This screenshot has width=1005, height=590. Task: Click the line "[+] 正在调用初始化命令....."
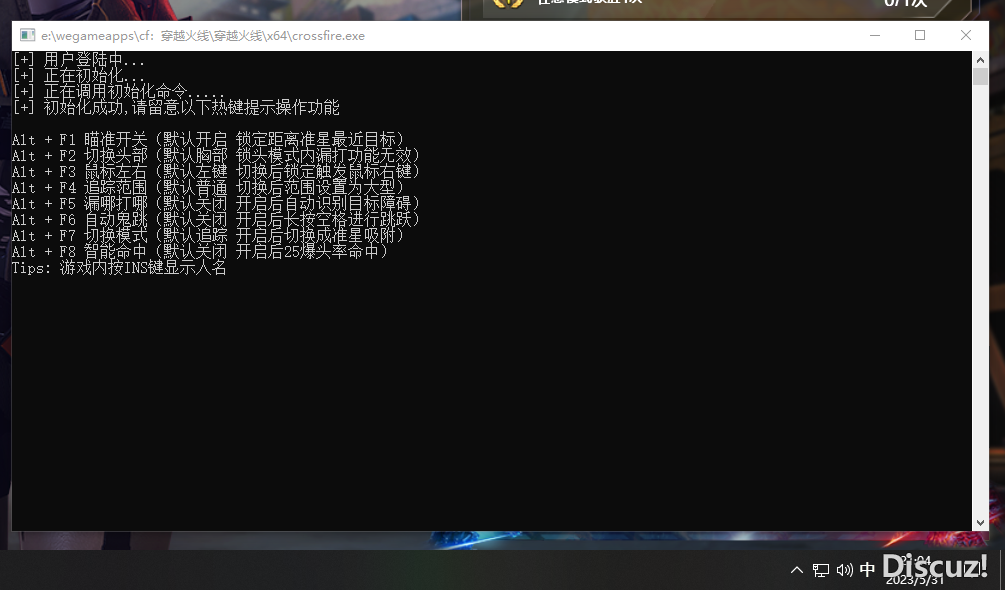[x=119, y=92]
